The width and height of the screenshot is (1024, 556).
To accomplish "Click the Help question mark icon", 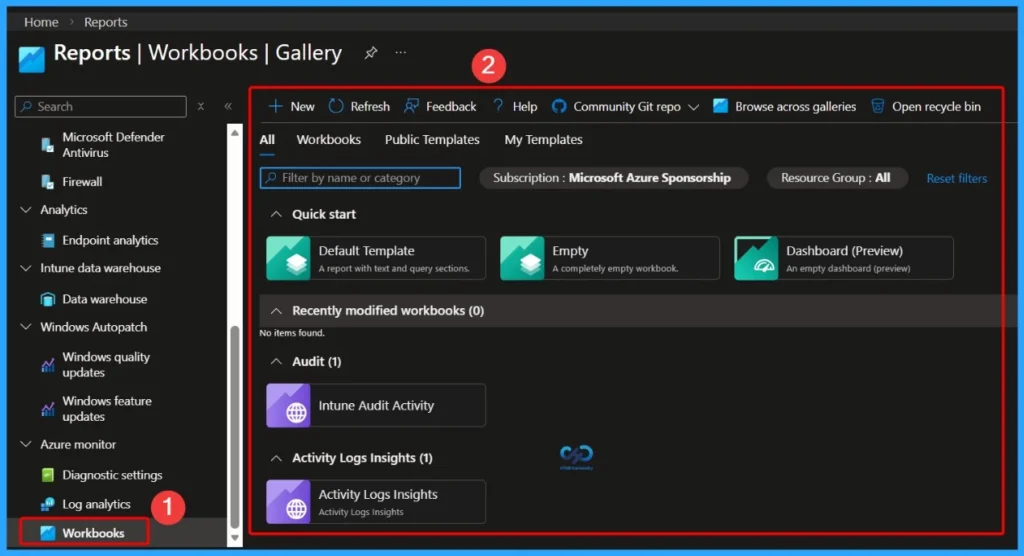I will click(x=498, y=106).
